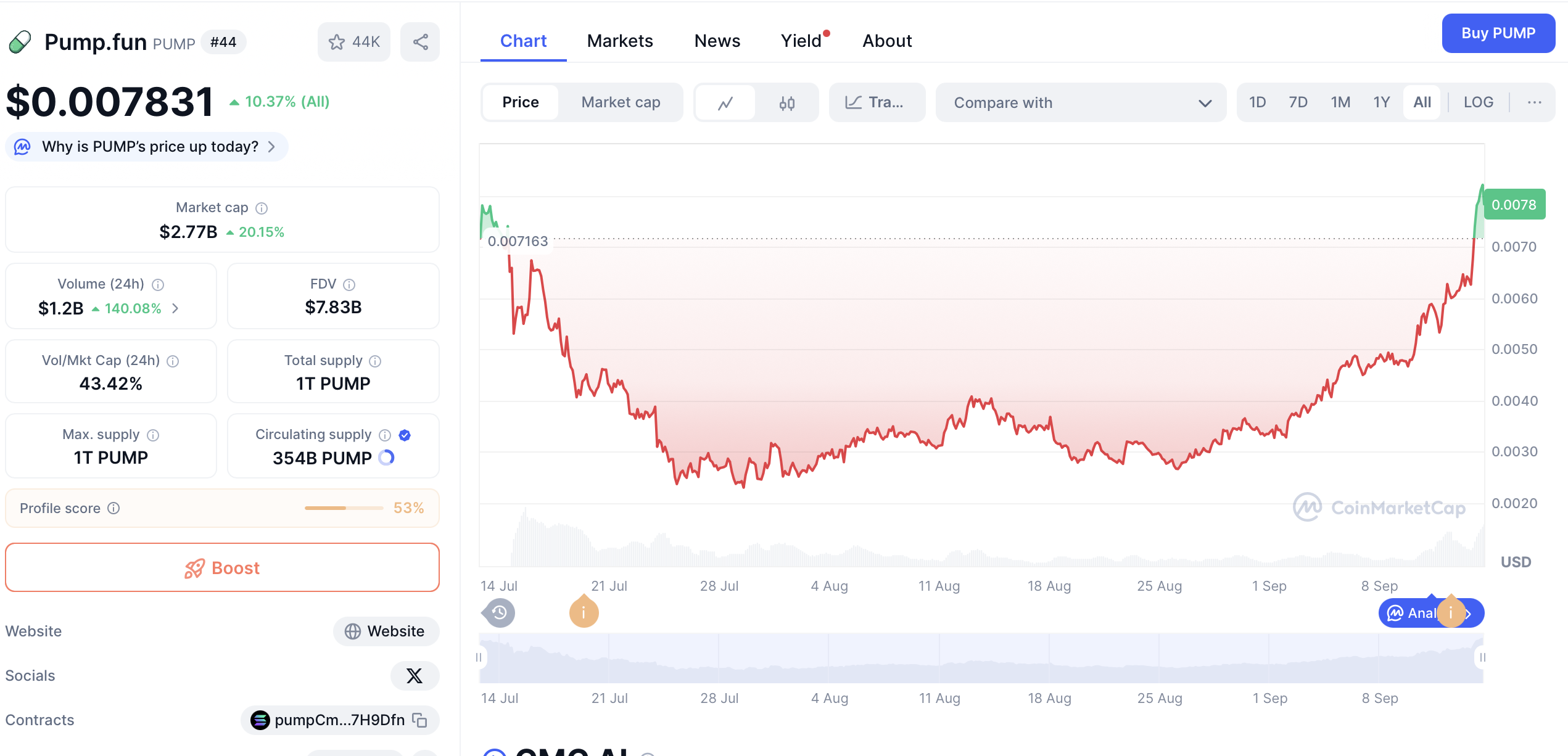Switch to the Chart tab

tap(523, 41)
